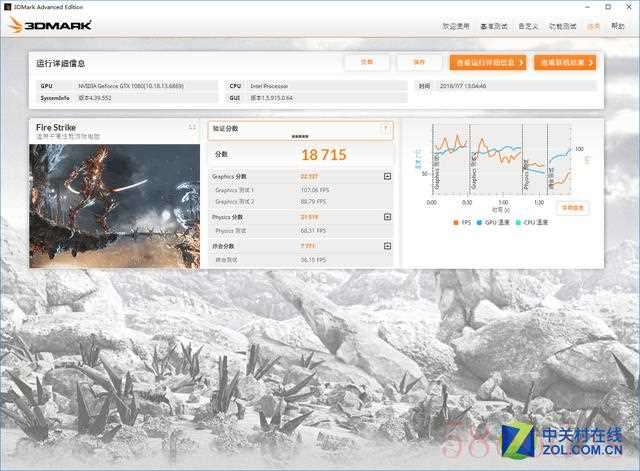Click the 验证分数 header box

click(x=300, y=130)
